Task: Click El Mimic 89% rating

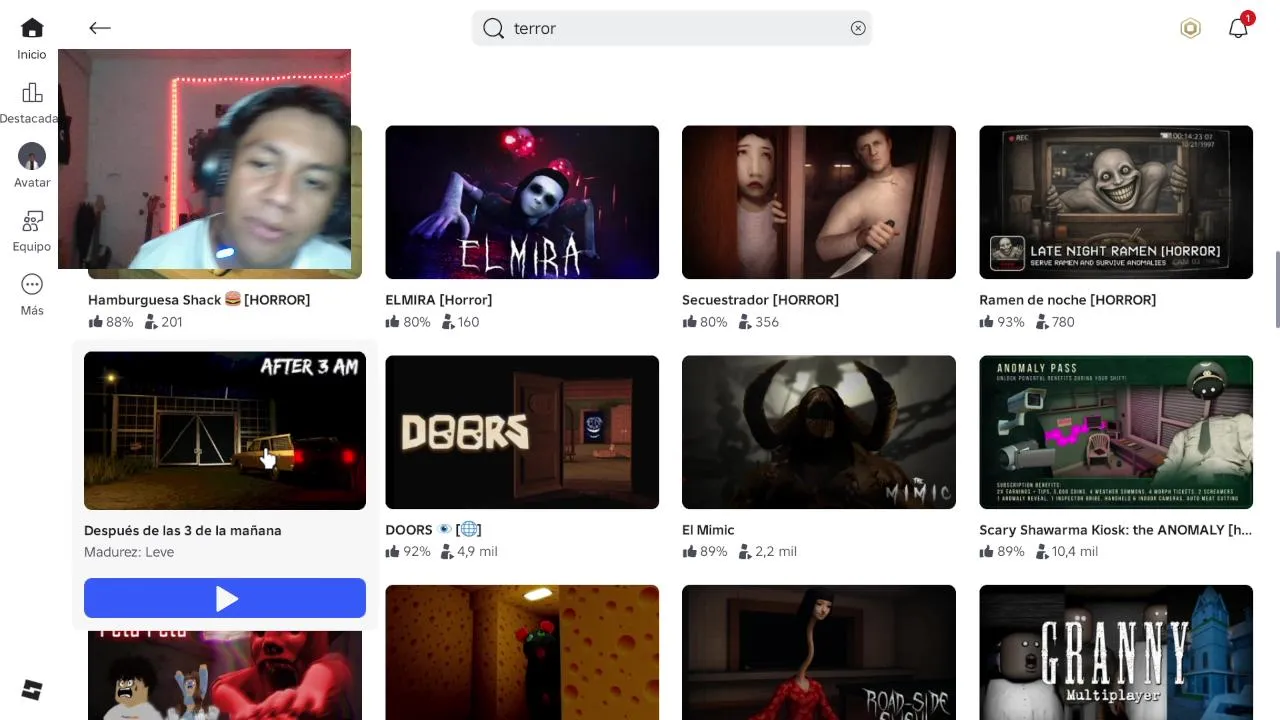Action: (x=705, y=552)
